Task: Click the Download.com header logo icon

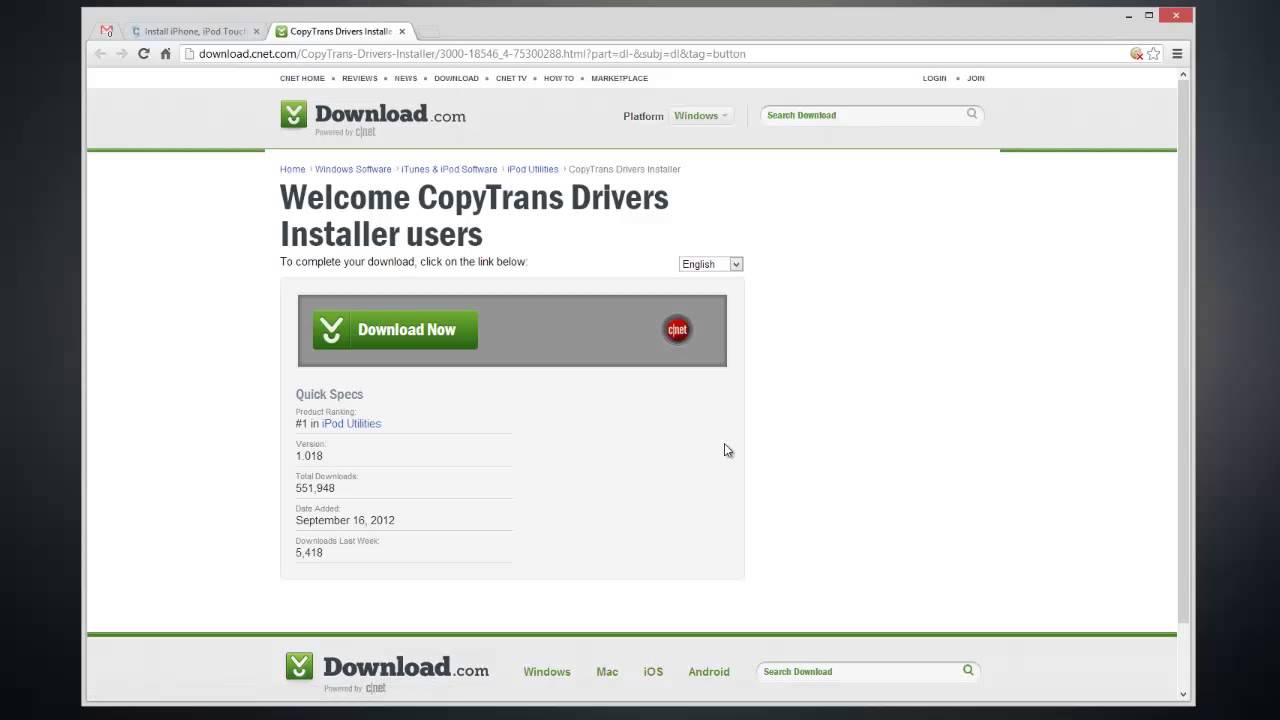Action: [x=293, y=115]
